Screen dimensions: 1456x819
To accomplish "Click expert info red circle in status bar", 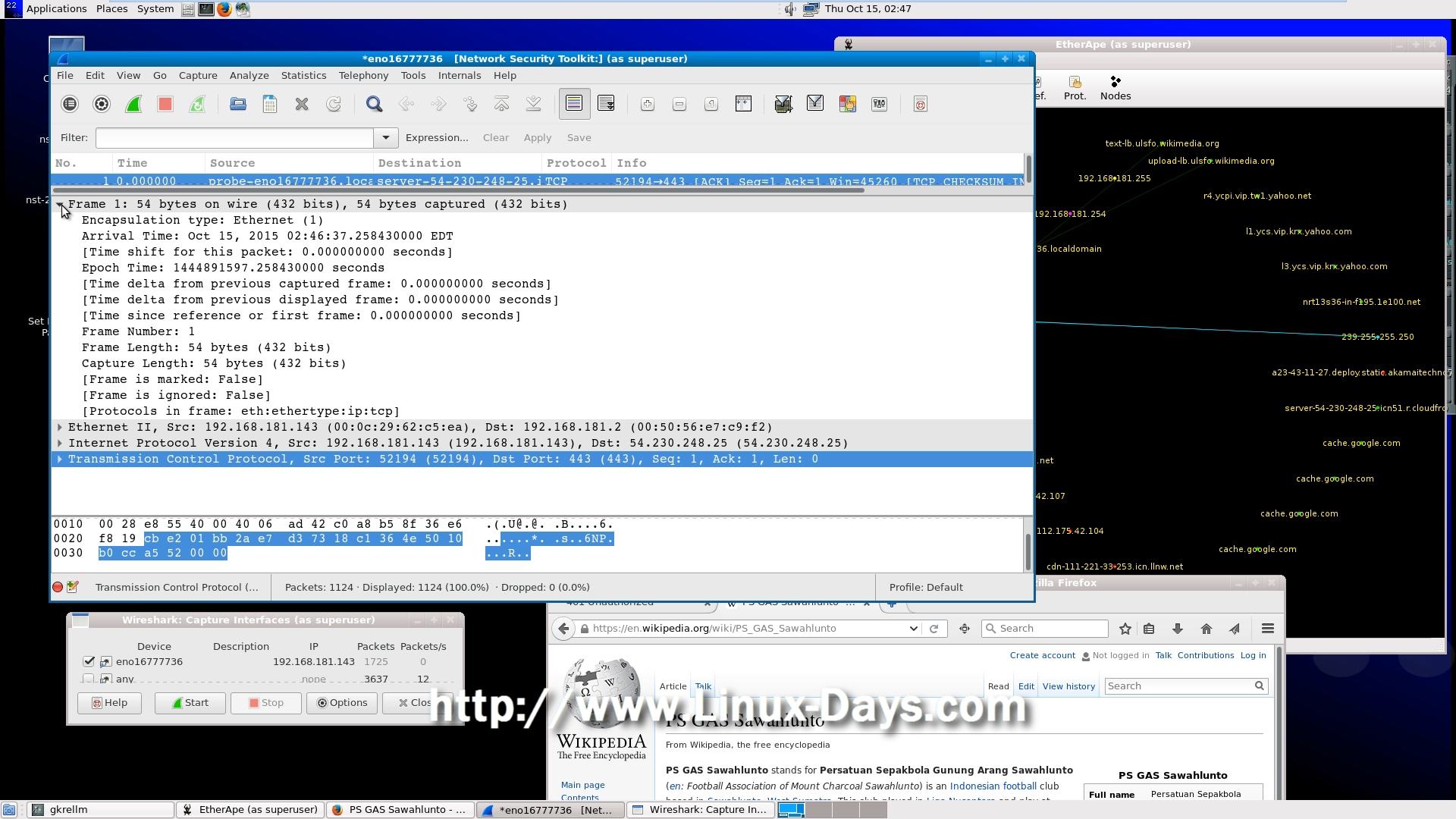I will [58, 587].
